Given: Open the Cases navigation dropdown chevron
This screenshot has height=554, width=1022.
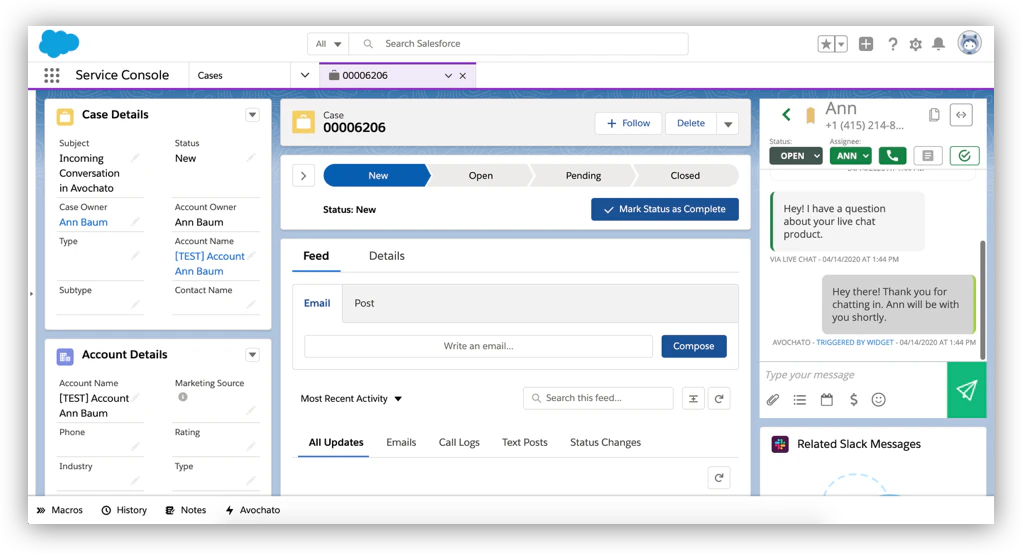Looking at the screenshot, I should [304, 75].
